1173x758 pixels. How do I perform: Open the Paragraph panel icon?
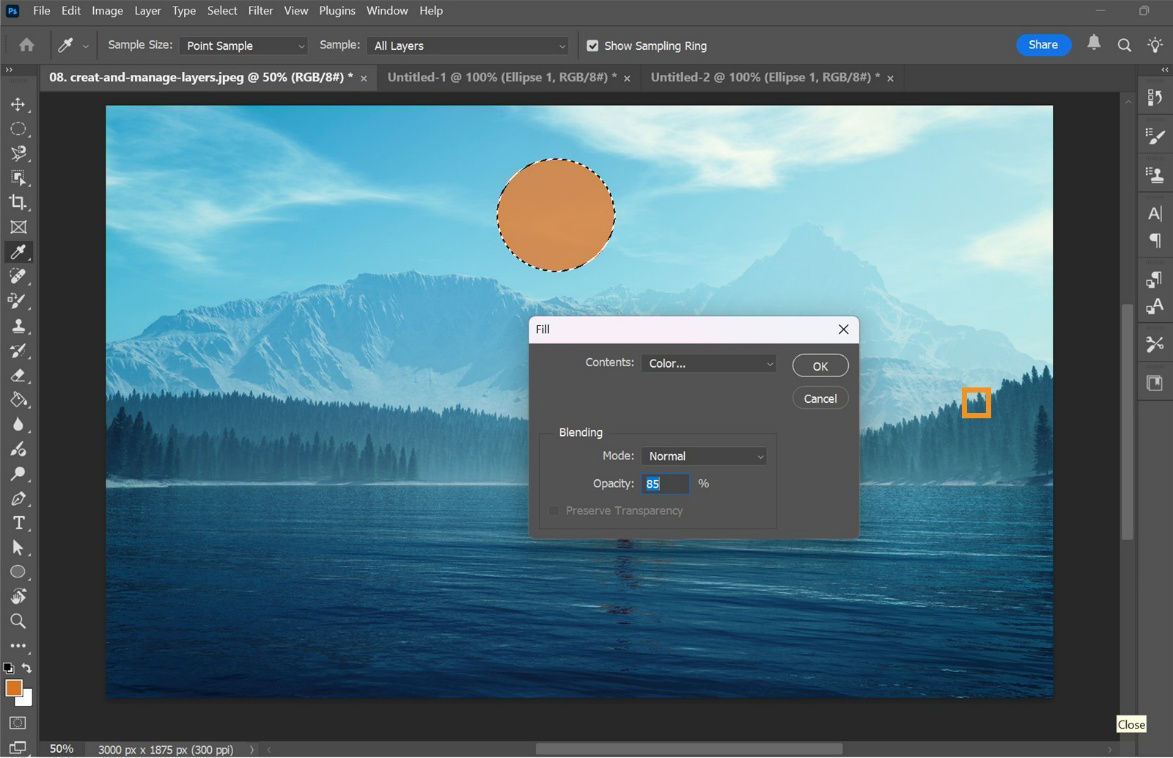coord(1155,240)
